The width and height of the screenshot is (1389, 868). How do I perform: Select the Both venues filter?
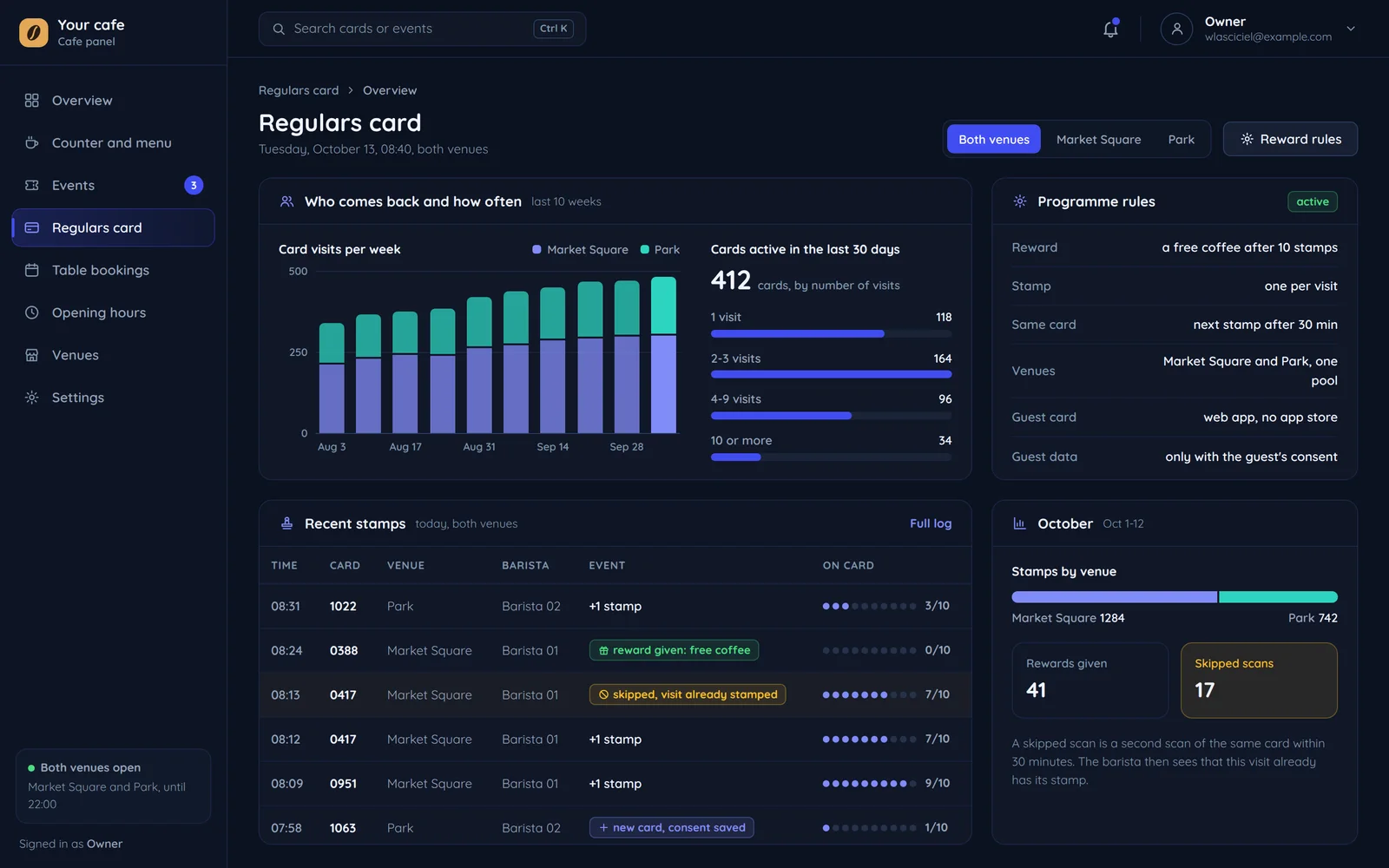994,139
